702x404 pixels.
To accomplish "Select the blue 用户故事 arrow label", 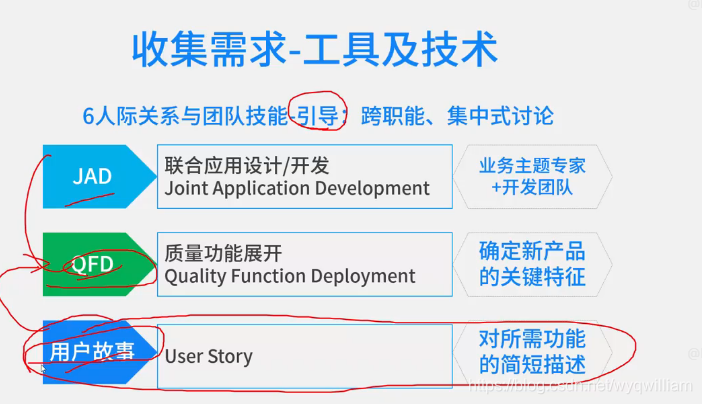I will pos(99,352).
